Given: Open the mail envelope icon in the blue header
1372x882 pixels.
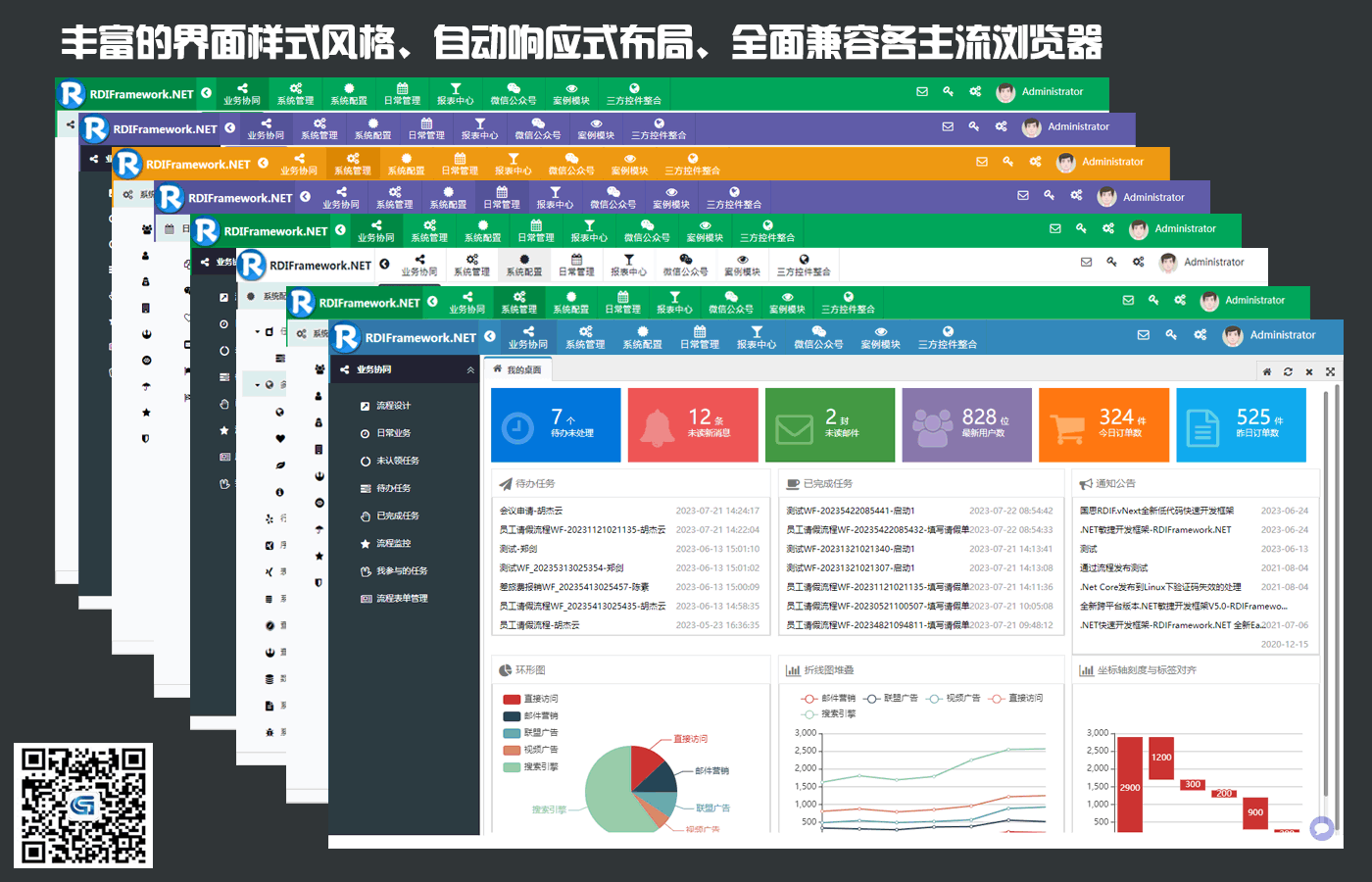Looking at the screenshot, I should tap(1143, 335).
